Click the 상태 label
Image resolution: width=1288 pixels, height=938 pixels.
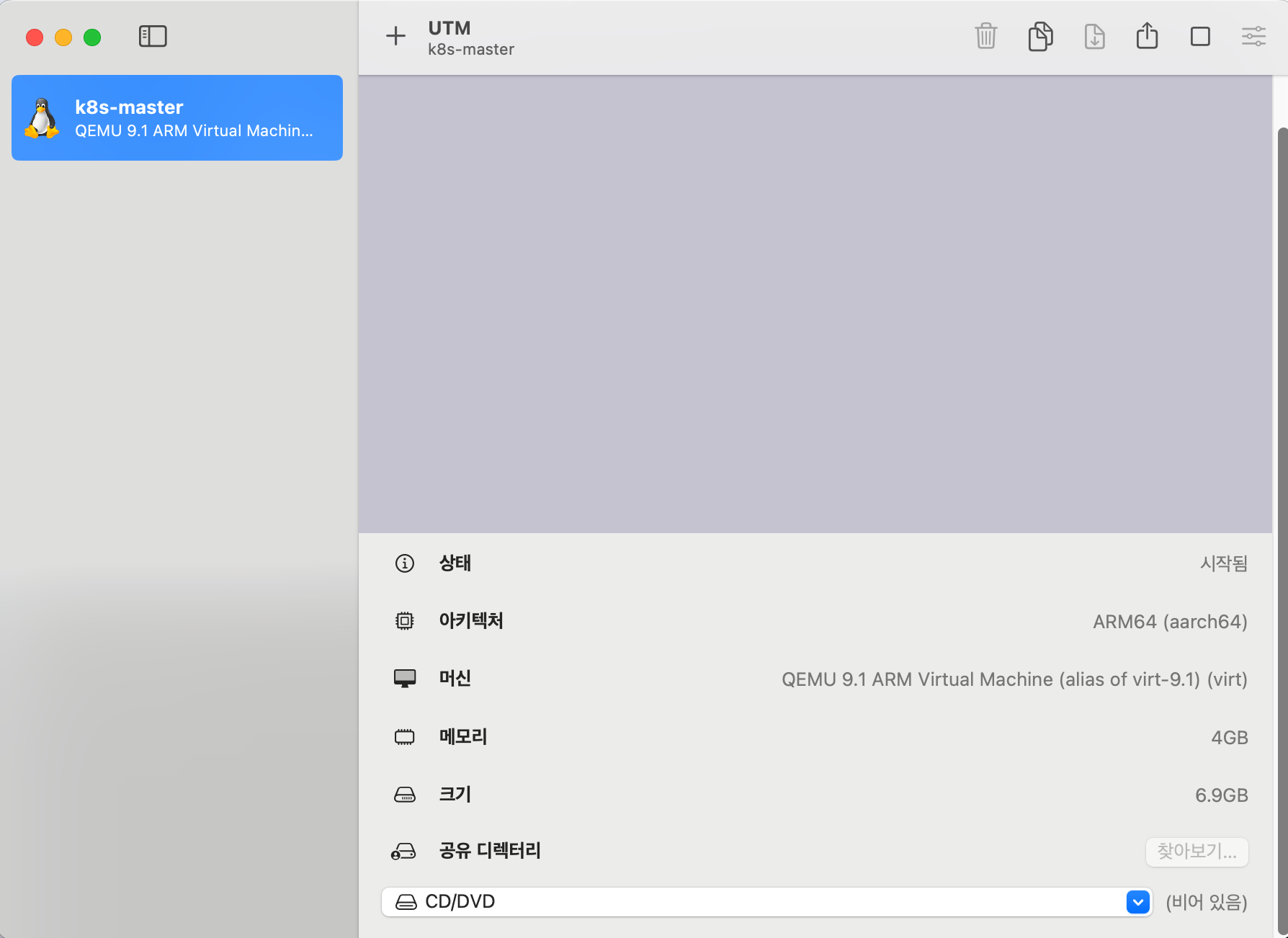click(x=455, y=563)
